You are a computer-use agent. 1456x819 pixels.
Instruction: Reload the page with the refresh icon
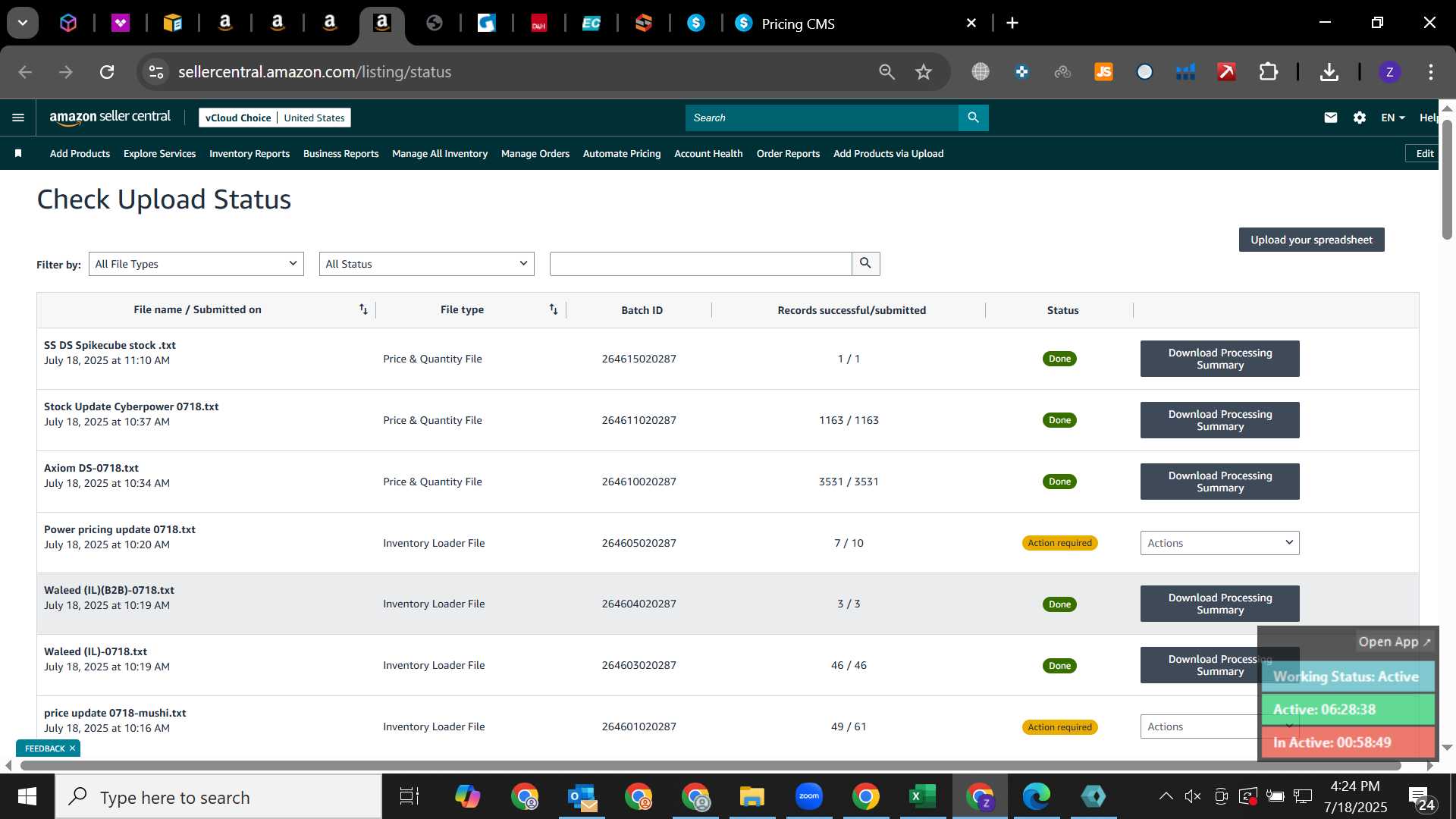pyautogui.click(x=107, y=72)
